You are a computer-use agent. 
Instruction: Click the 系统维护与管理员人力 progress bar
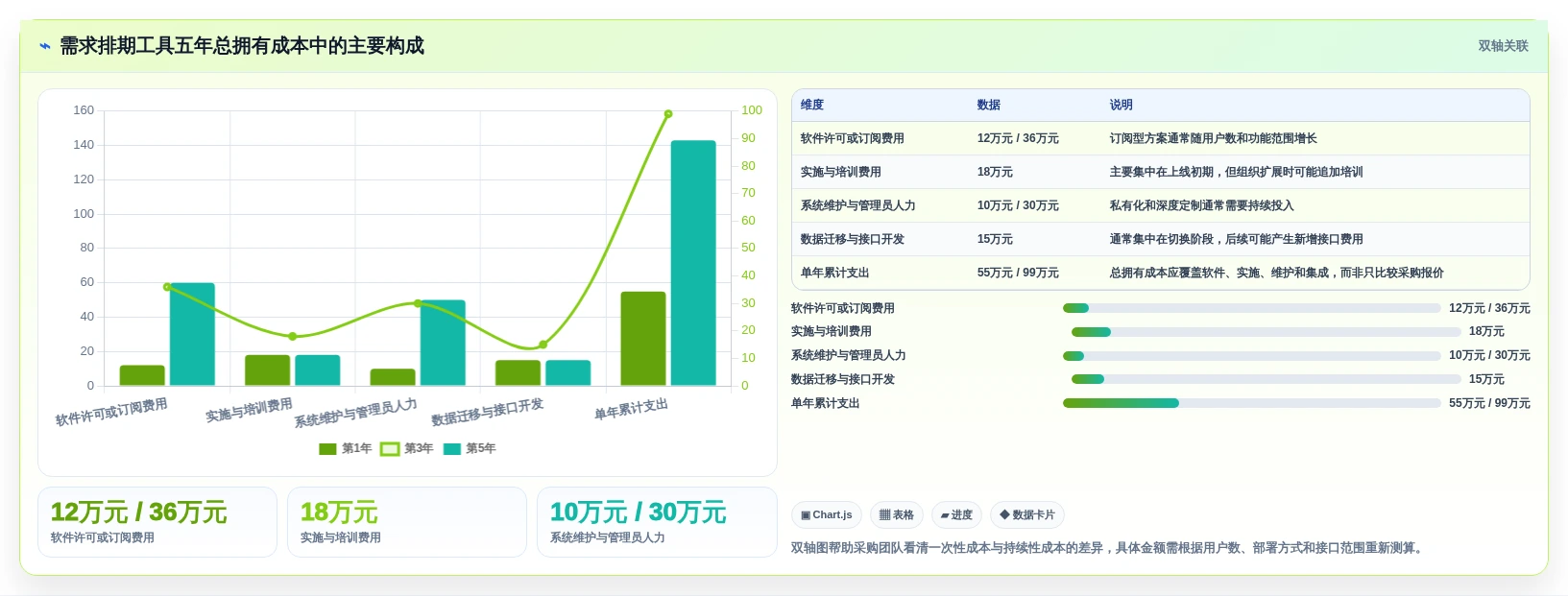(1251, 356)
